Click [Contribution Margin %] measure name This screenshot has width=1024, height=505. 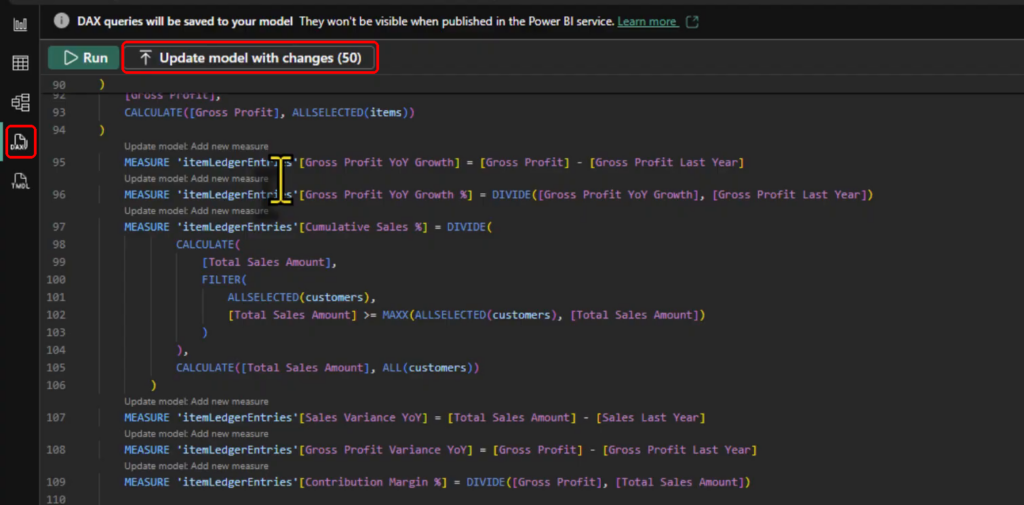click(x=376, y=482)
